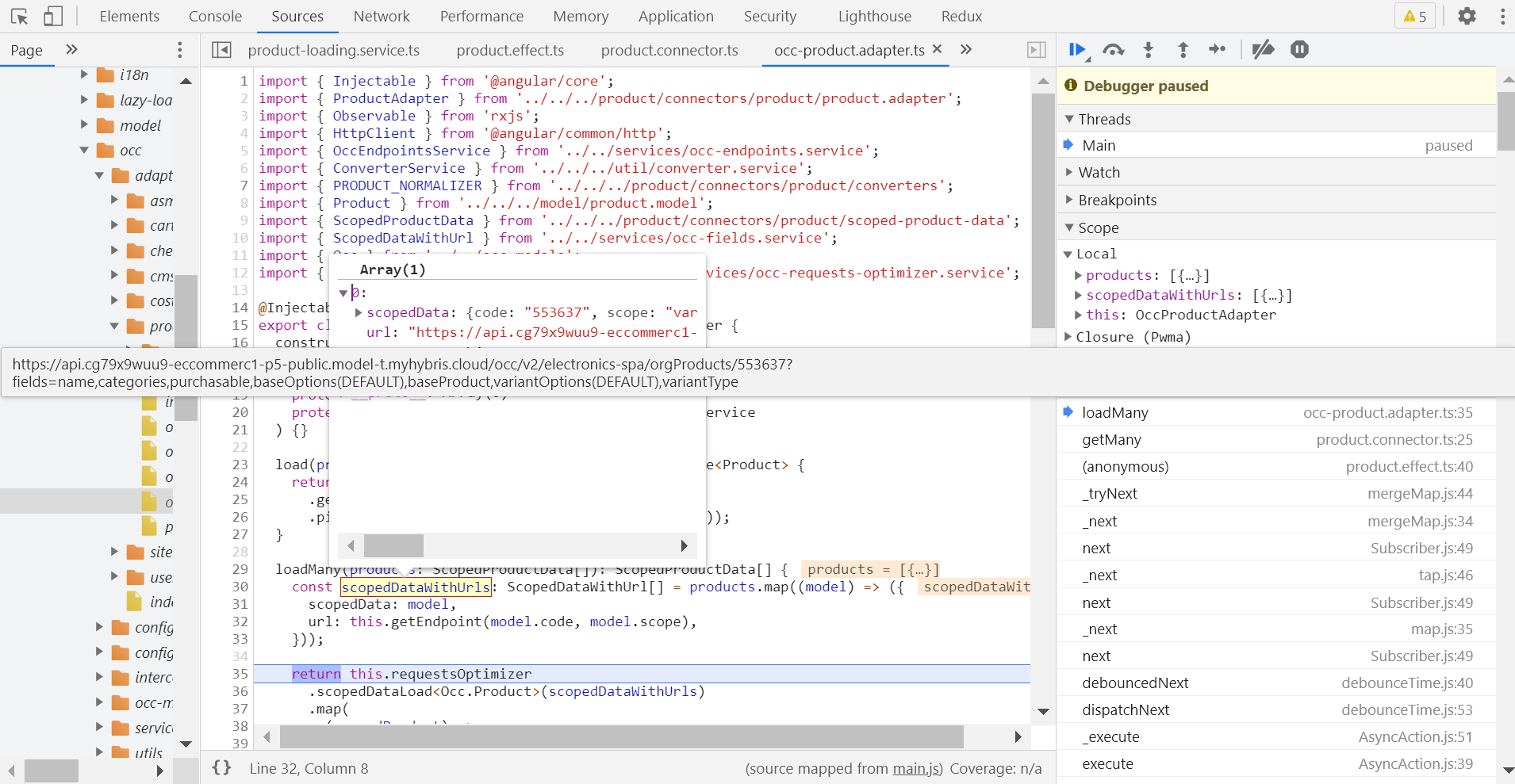Step over next function call
Viewport: 1515px width, 784px height.
(1113, 50)
